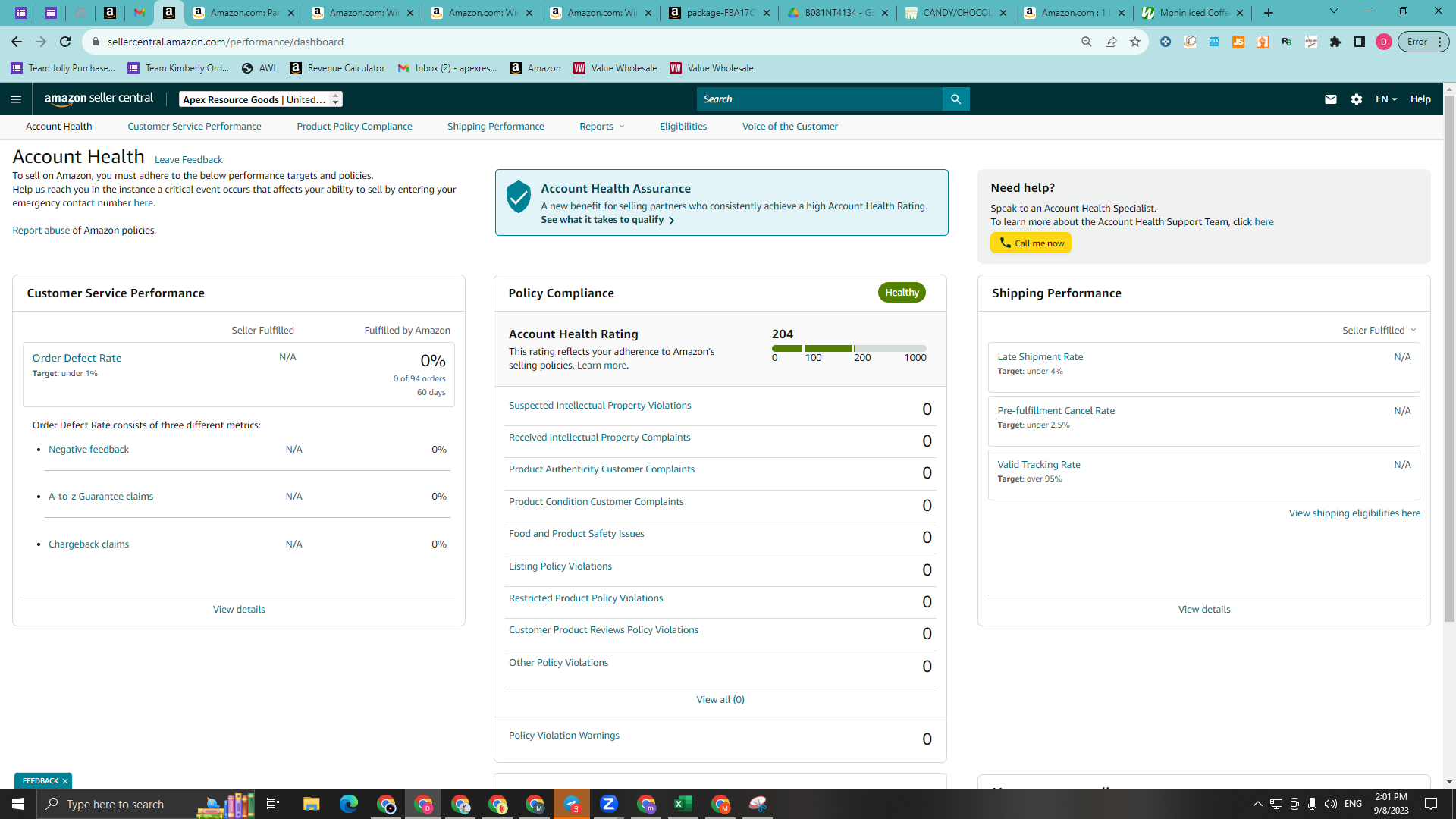
Task: Click the Account Health Rating progress bar
Action: coord(849,349)
